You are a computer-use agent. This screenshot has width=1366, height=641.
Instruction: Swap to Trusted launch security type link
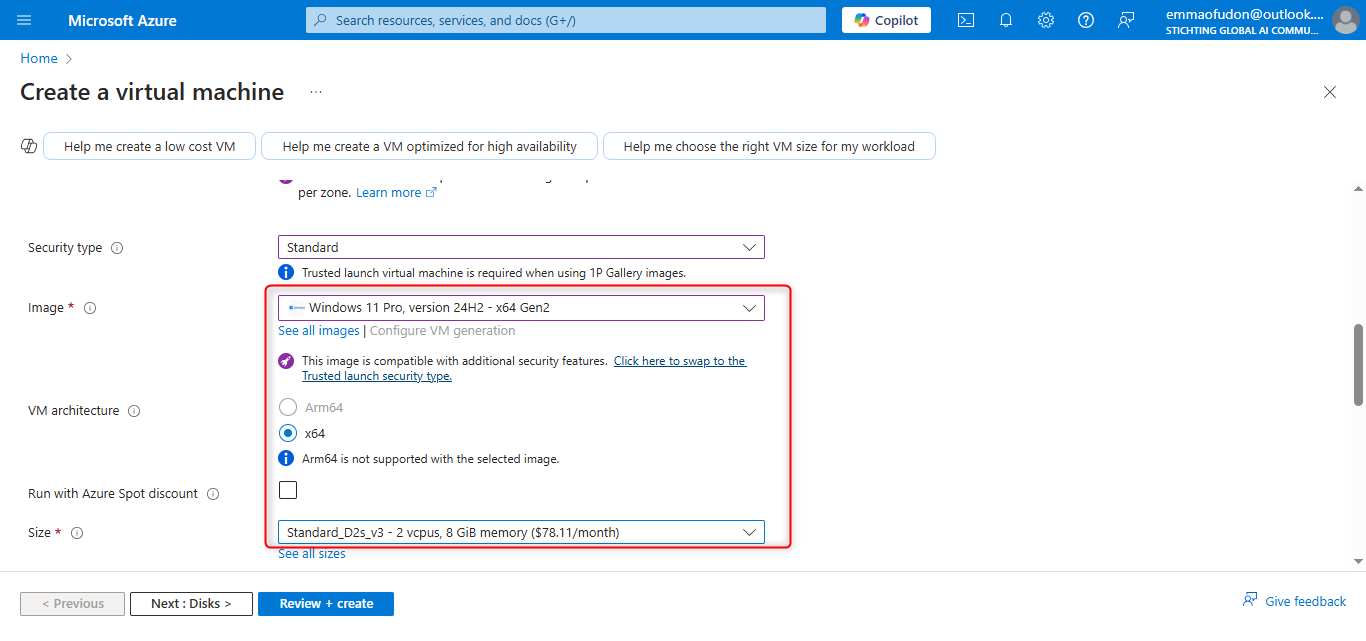(524, 368)
